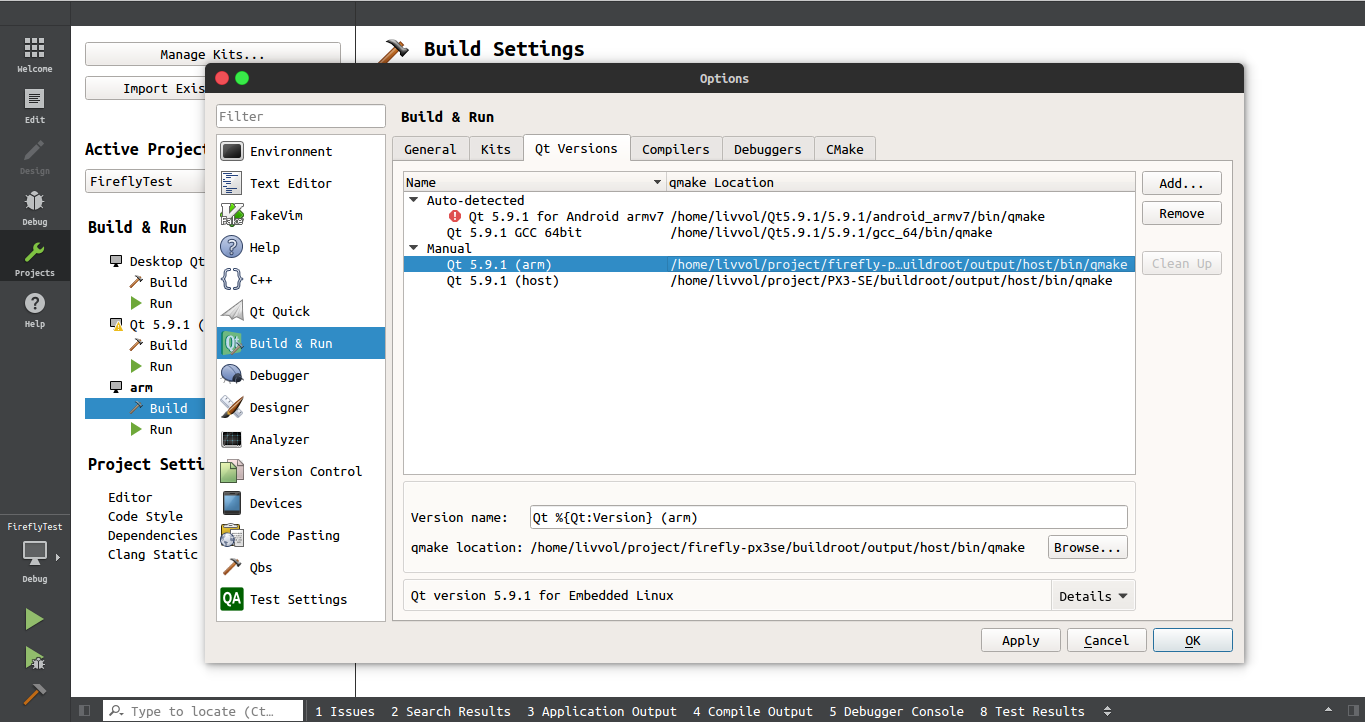Select Environment category in Options
1365x722 pixels.
(301, 151)
